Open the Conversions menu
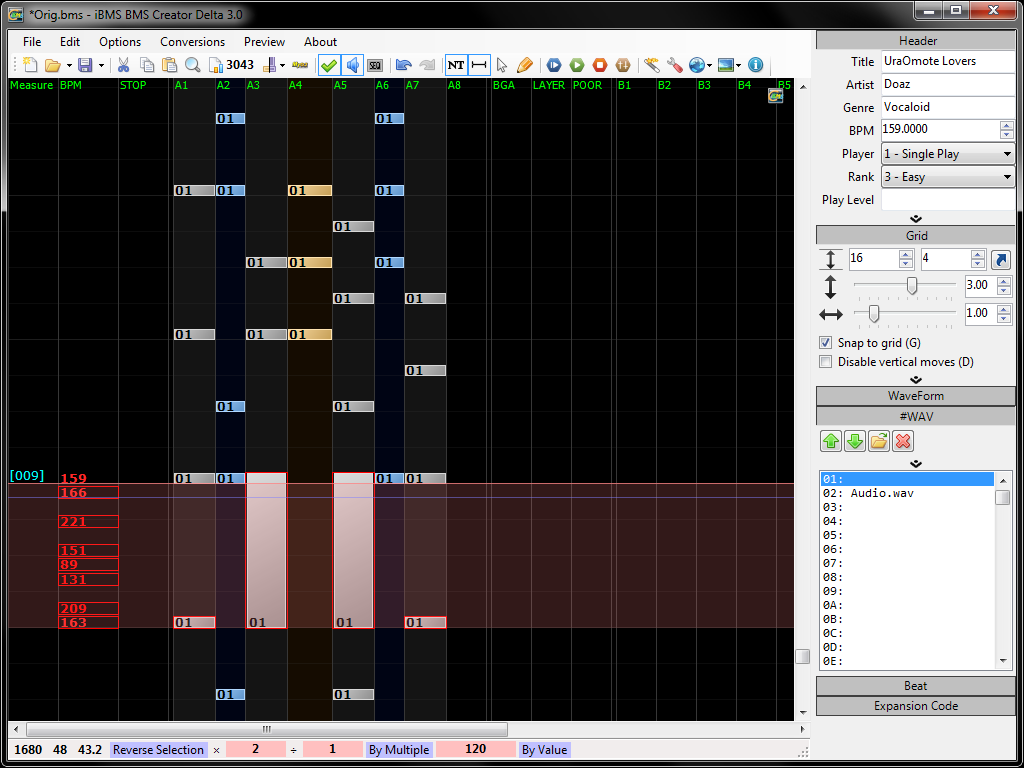 coord(192,42)
